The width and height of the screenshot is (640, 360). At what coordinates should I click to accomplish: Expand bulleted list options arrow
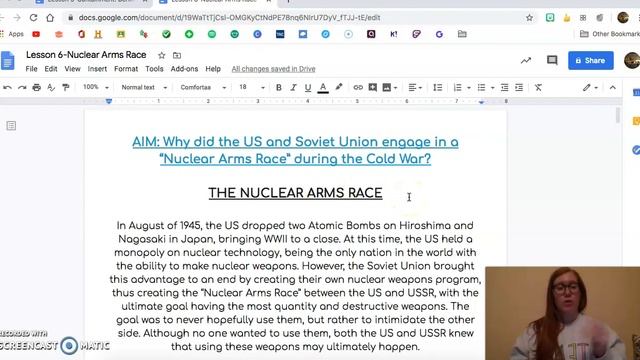493,88
